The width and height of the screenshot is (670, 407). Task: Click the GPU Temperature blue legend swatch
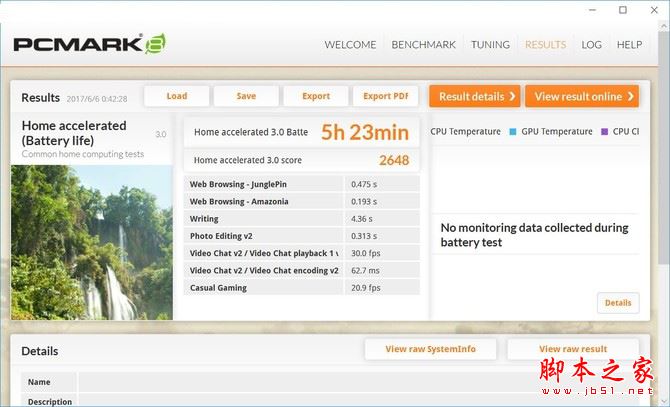[x=513, y=132]
